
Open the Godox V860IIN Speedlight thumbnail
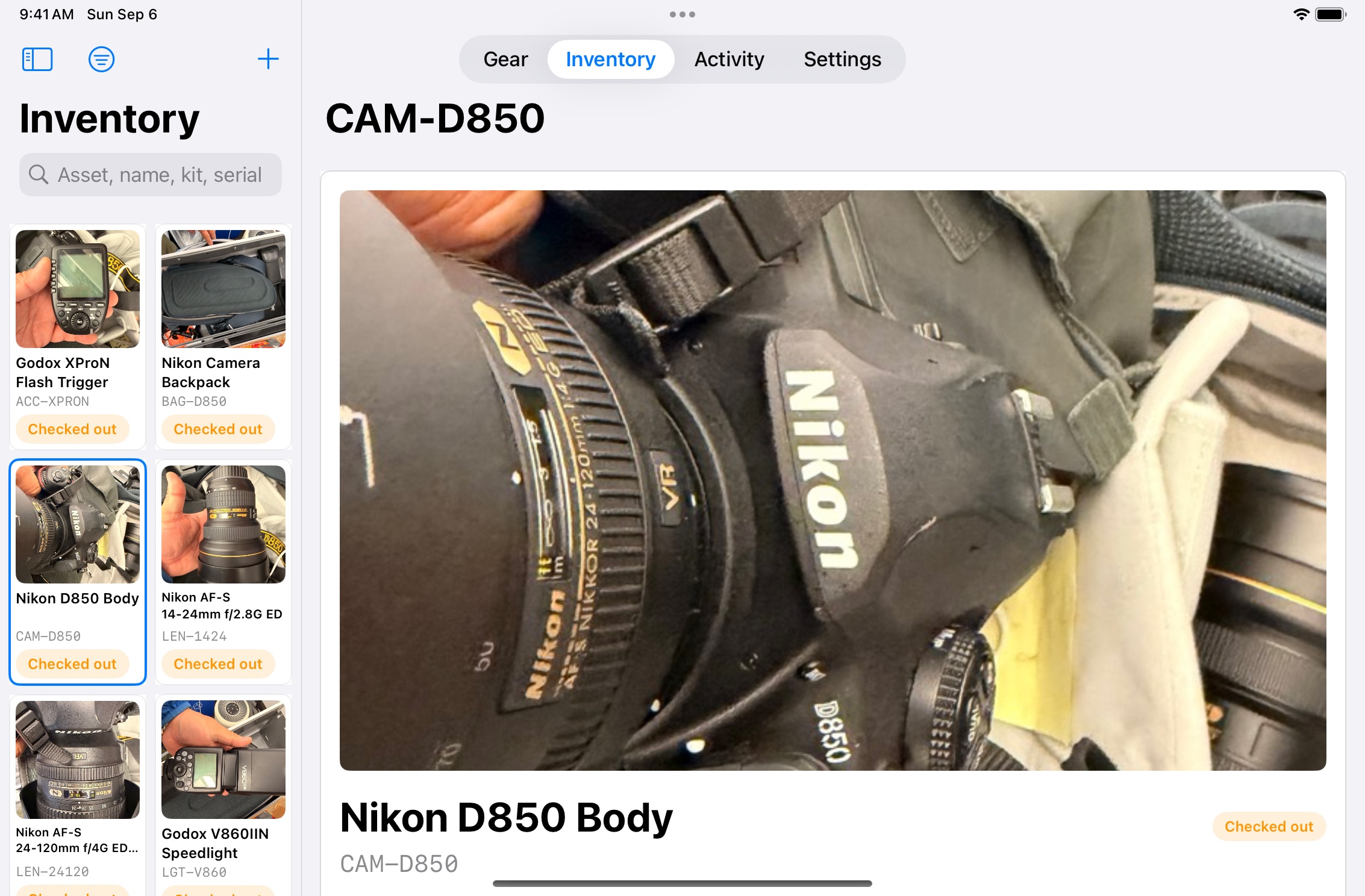pyautogui.click(x=223, y=759)
